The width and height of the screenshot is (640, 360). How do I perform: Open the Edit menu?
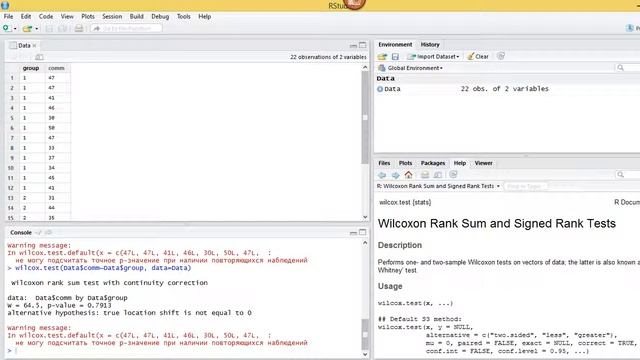[x=26, y=16]
